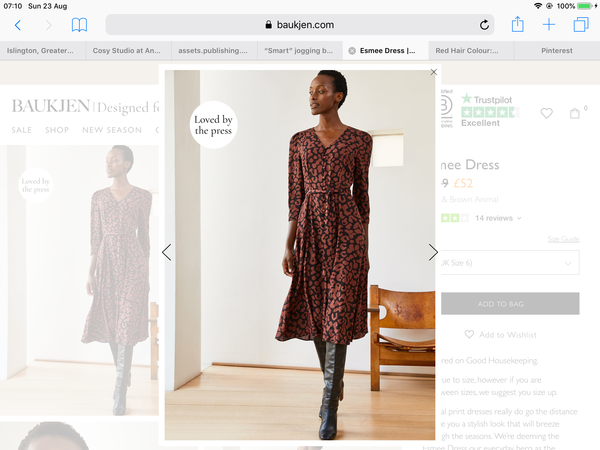
Task: Reload the page with the refresh icon
Action: tap(484, 25)
